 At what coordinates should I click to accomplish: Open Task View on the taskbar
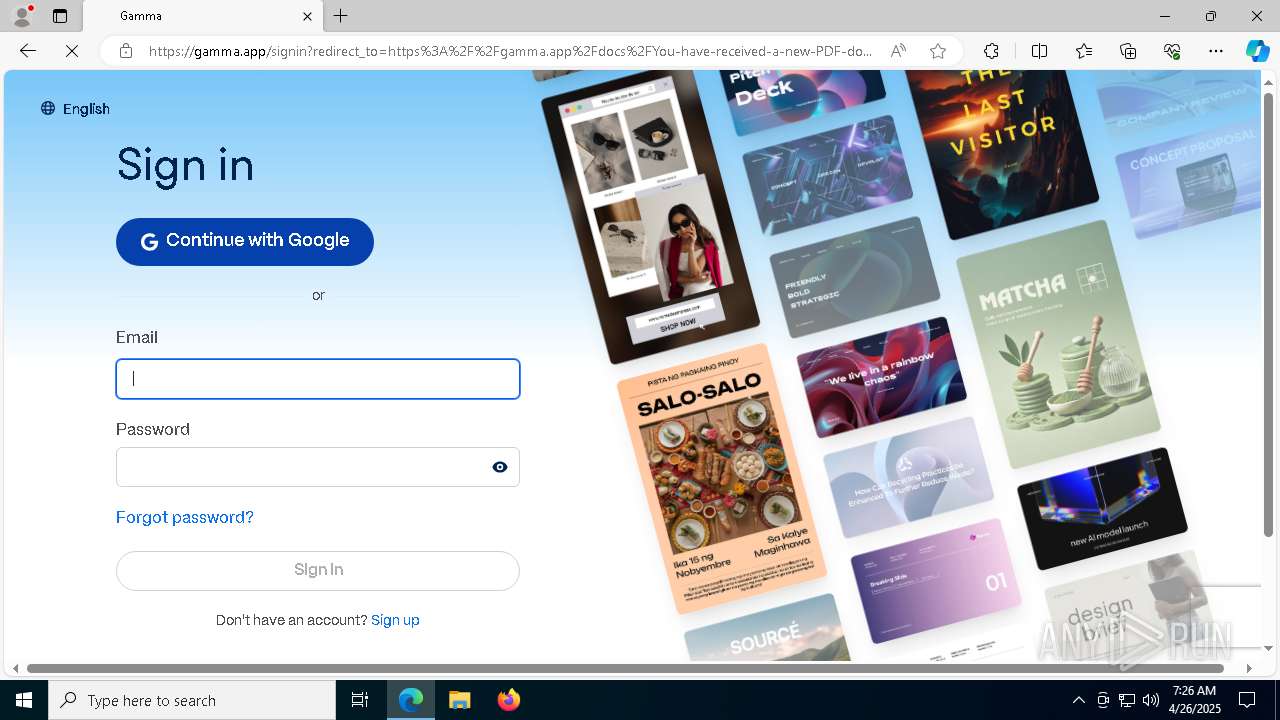(360, 700)
